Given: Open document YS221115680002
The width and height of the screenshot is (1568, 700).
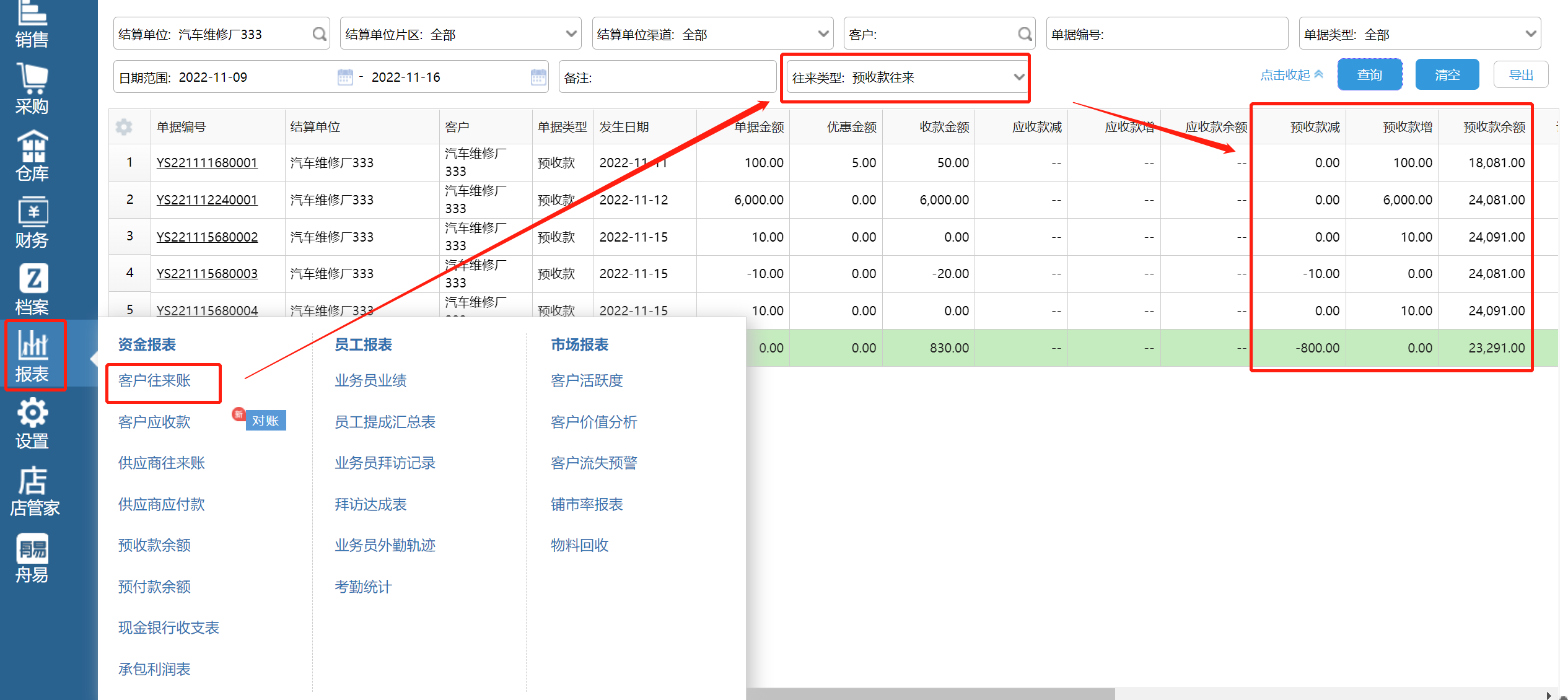Looking at the screenshot, I should pos(207,237).
